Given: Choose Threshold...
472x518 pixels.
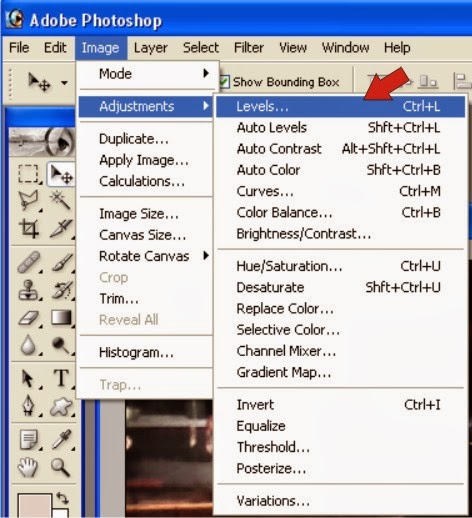Looking at the screenshot, I should 341,447.
